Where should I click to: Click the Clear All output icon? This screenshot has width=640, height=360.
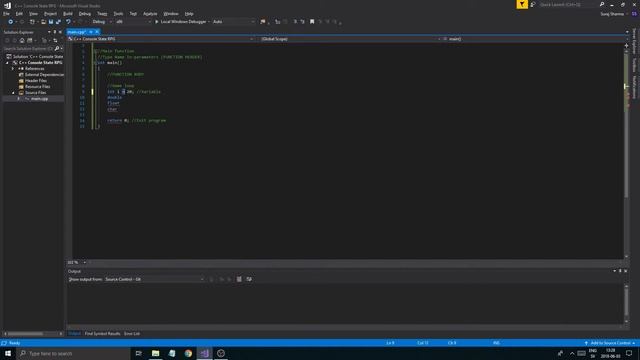(239, 279)
